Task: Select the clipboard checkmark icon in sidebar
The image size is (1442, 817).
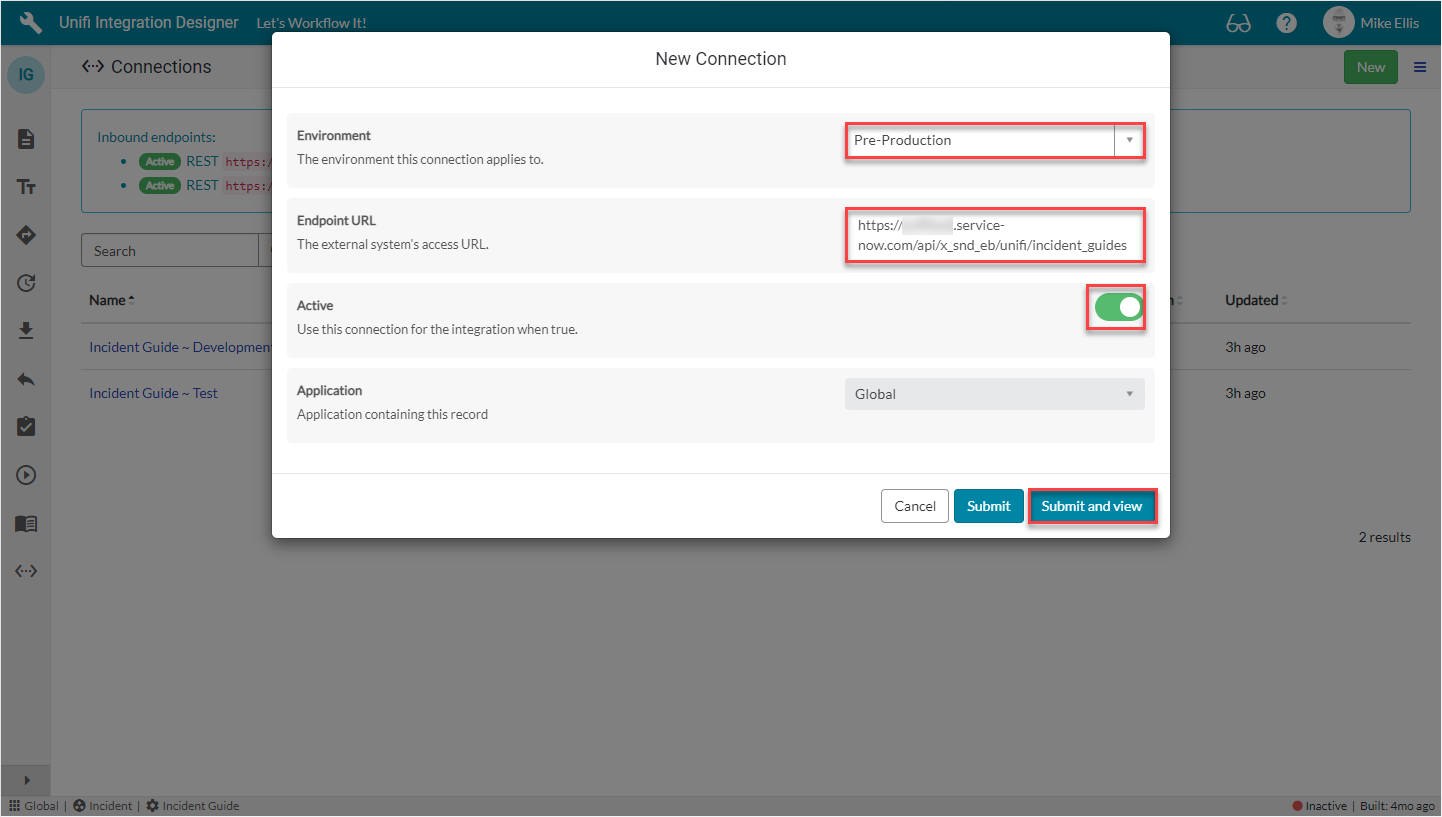Action: [x=26, y=427]
